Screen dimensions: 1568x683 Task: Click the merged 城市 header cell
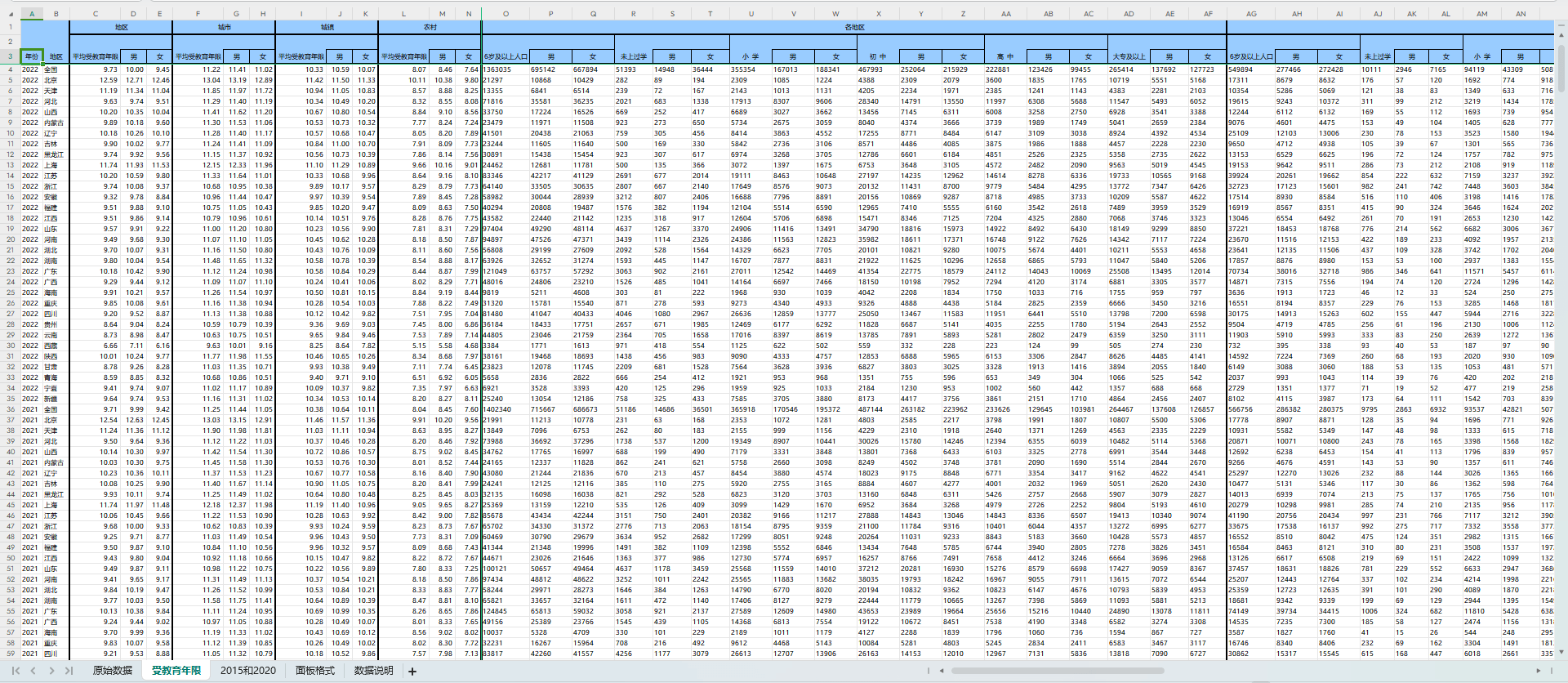click(224, 28)
